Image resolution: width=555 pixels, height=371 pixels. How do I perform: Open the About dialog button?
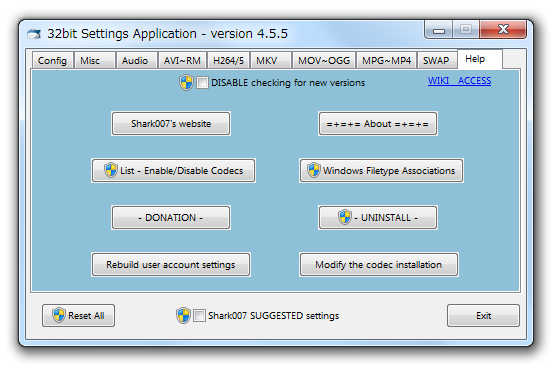[x=378, y=124]
